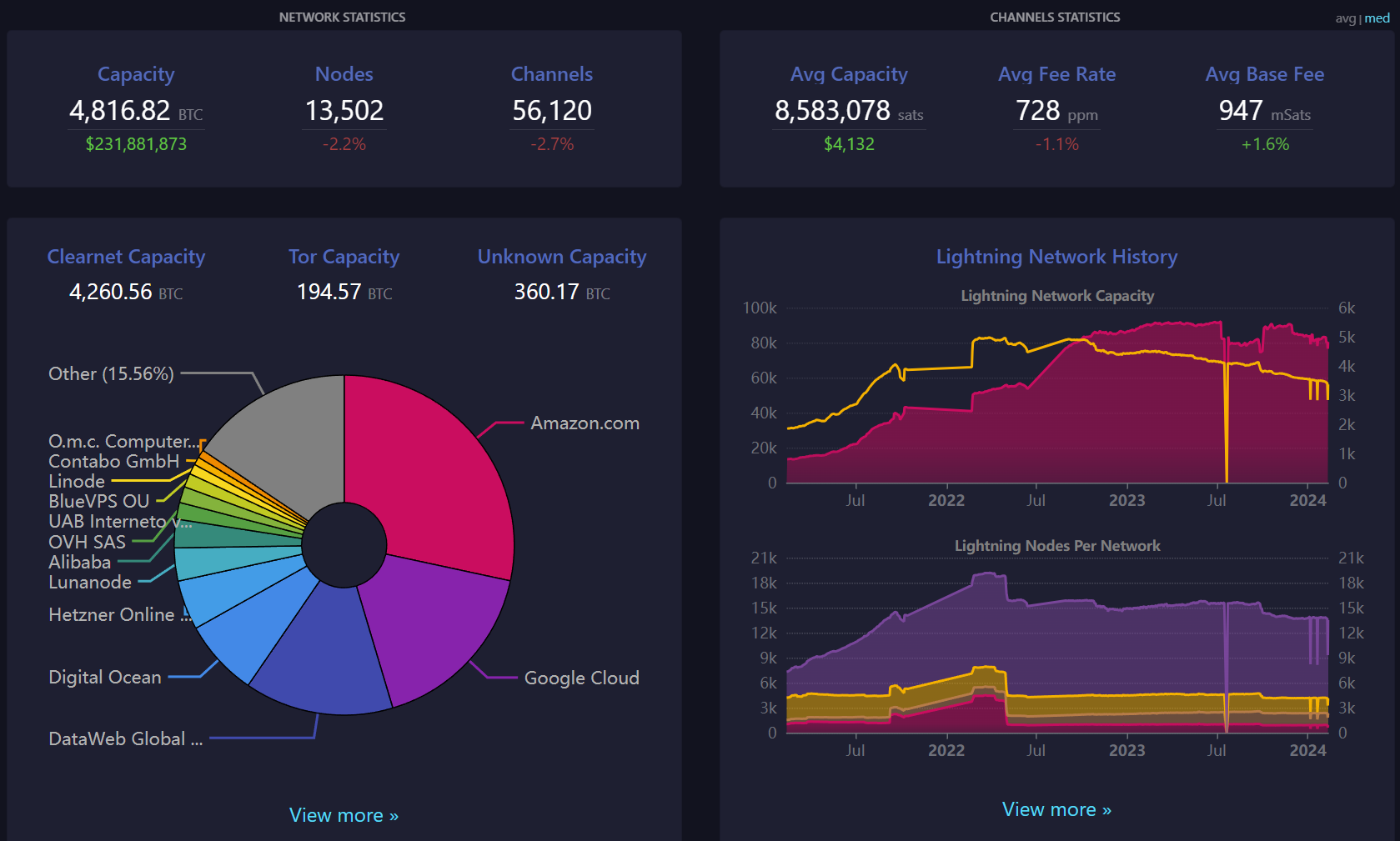Click the Amazon.com chart label

pyautogui.click(x=585, y=423)
